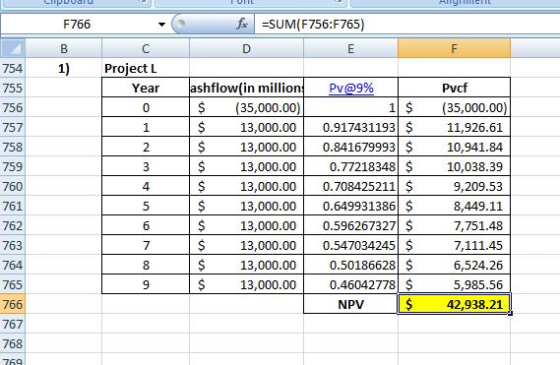Click the cell with 7,111.45
Screen dimensions: 560x365
click(x=454, y=245)
